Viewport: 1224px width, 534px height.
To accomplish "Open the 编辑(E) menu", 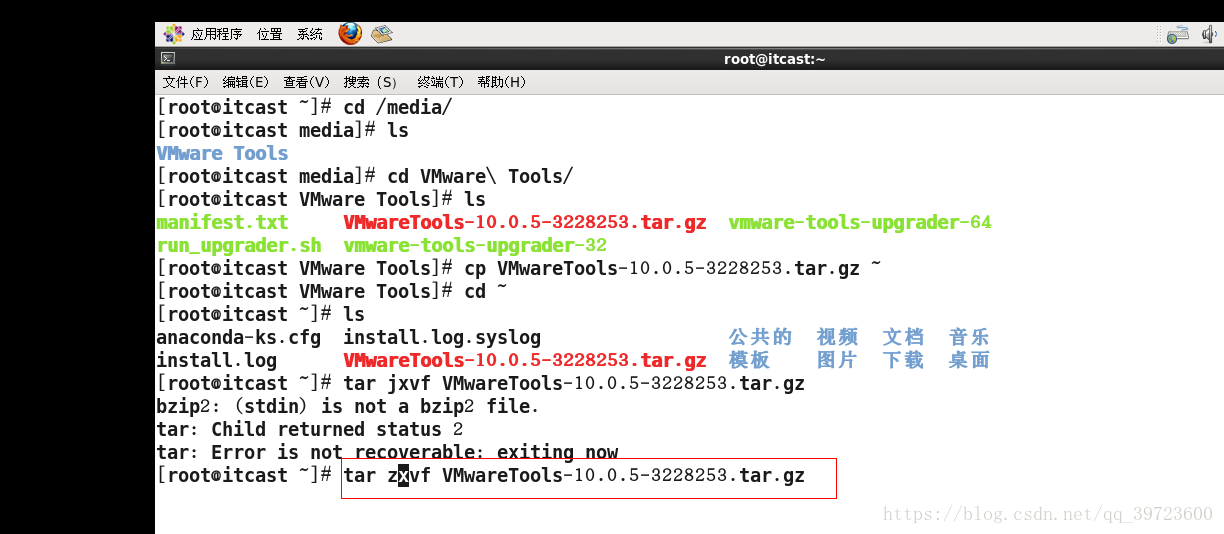I will point(246,82).
